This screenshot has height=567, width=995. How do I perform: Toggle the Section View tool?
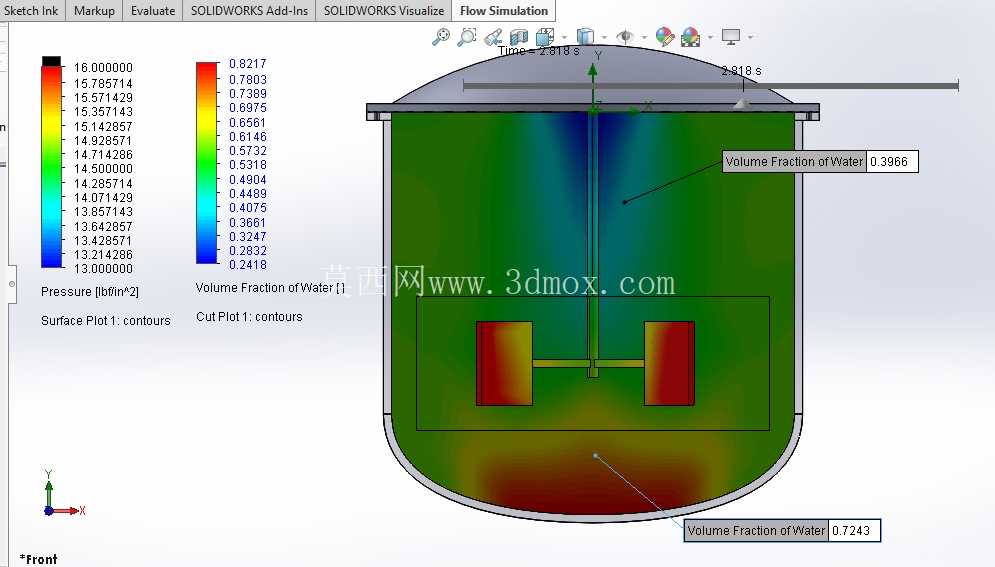(518, 37)
